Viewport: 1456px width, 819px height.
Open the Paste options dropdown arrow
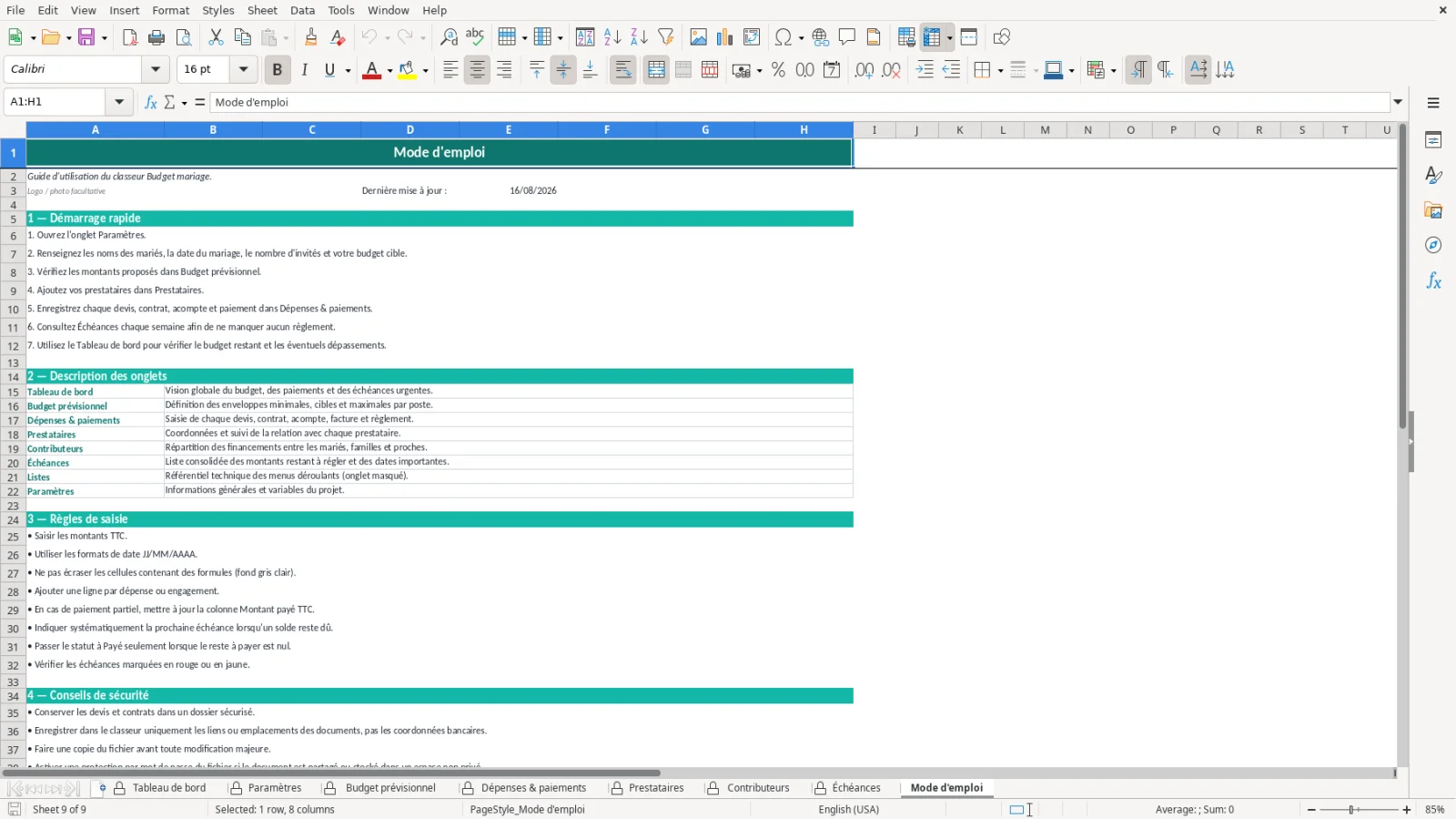pyautogui.click(x=285, y=38)
